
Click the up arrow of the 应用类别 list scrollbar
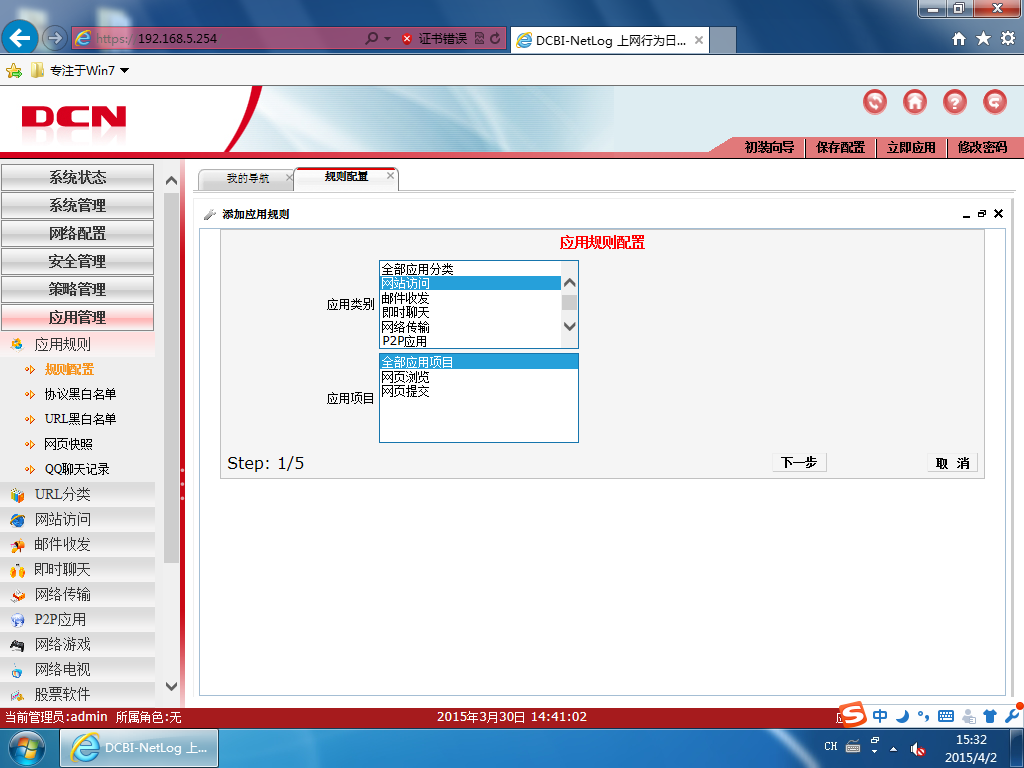[x=569, y=283]
